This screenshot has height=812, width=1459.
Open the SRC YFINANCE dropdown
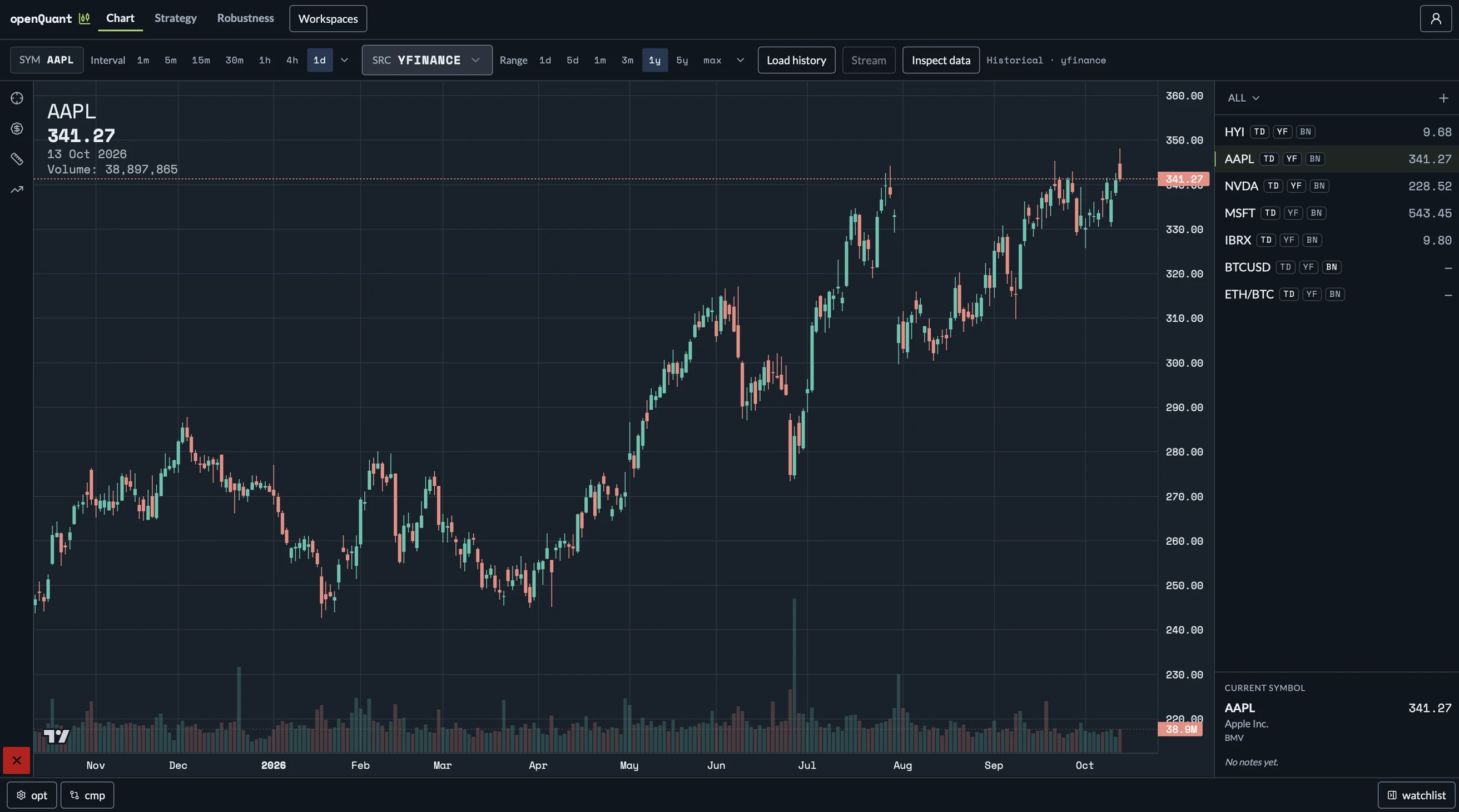click(427, 60)
